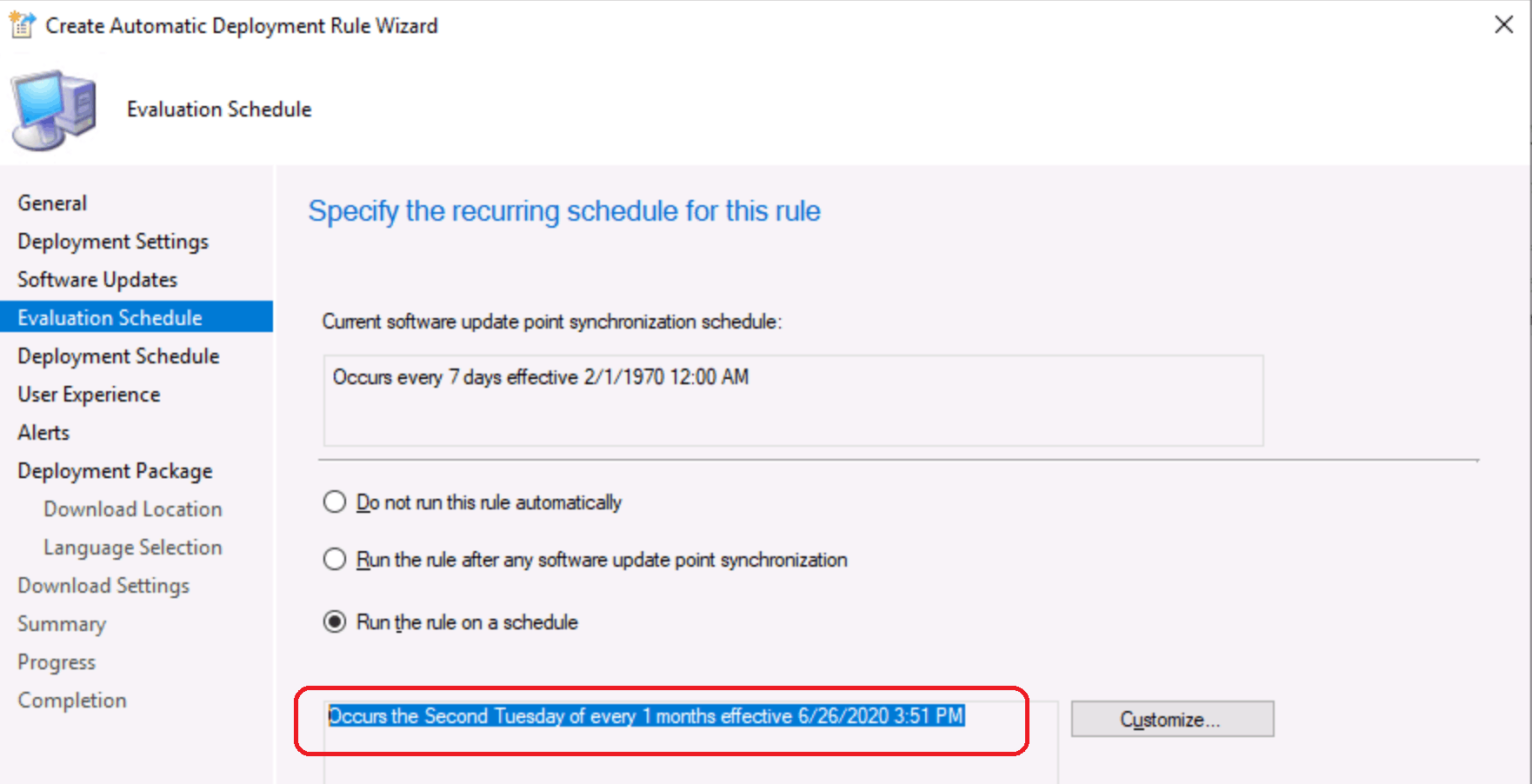The image size is (1532, 784).
Task: Select the Language Selection sub-step
Action: pos(133,548)
